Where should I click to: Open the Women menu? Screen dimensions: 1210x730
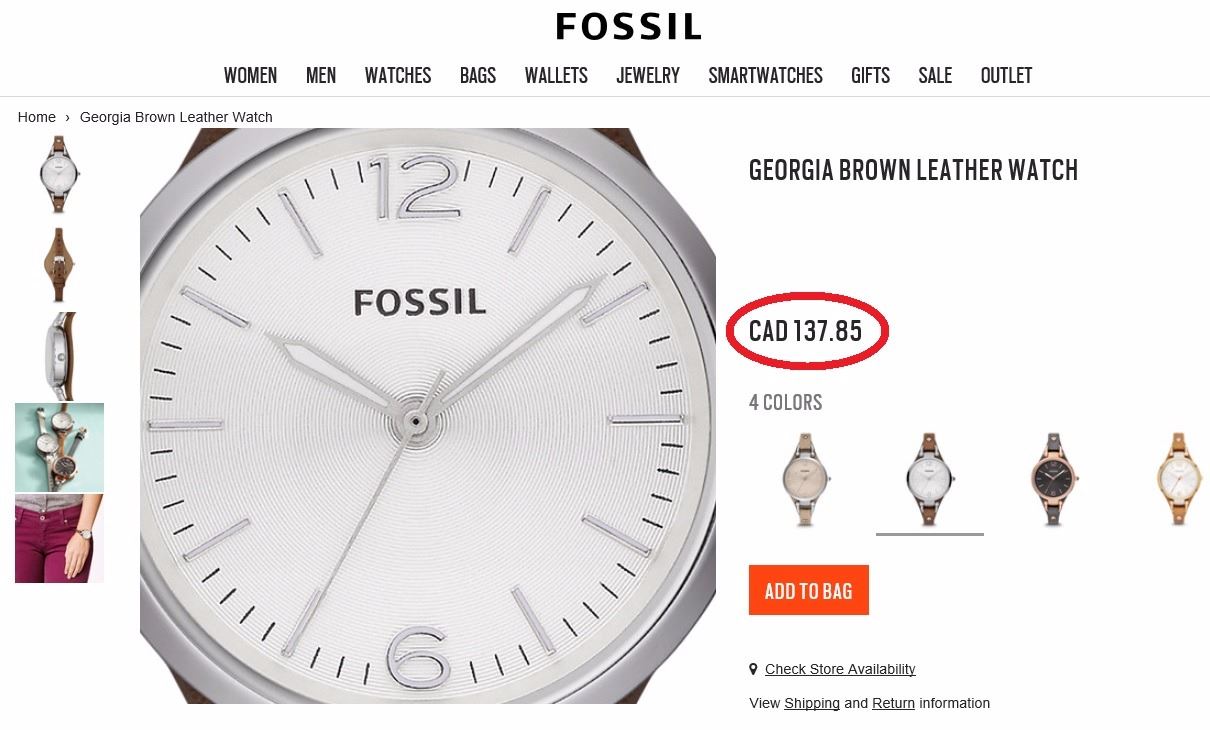pyautogui.click(x=250, y=76)
